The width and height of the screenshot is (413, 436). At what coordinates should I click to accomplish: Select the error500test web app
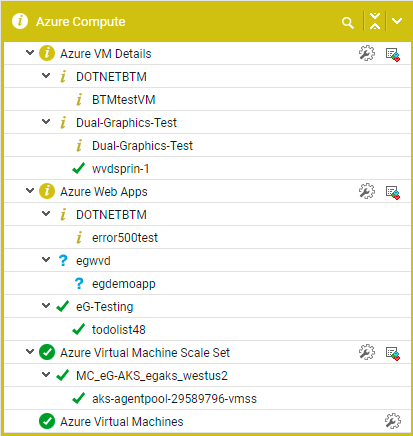[x=125, y=238]
